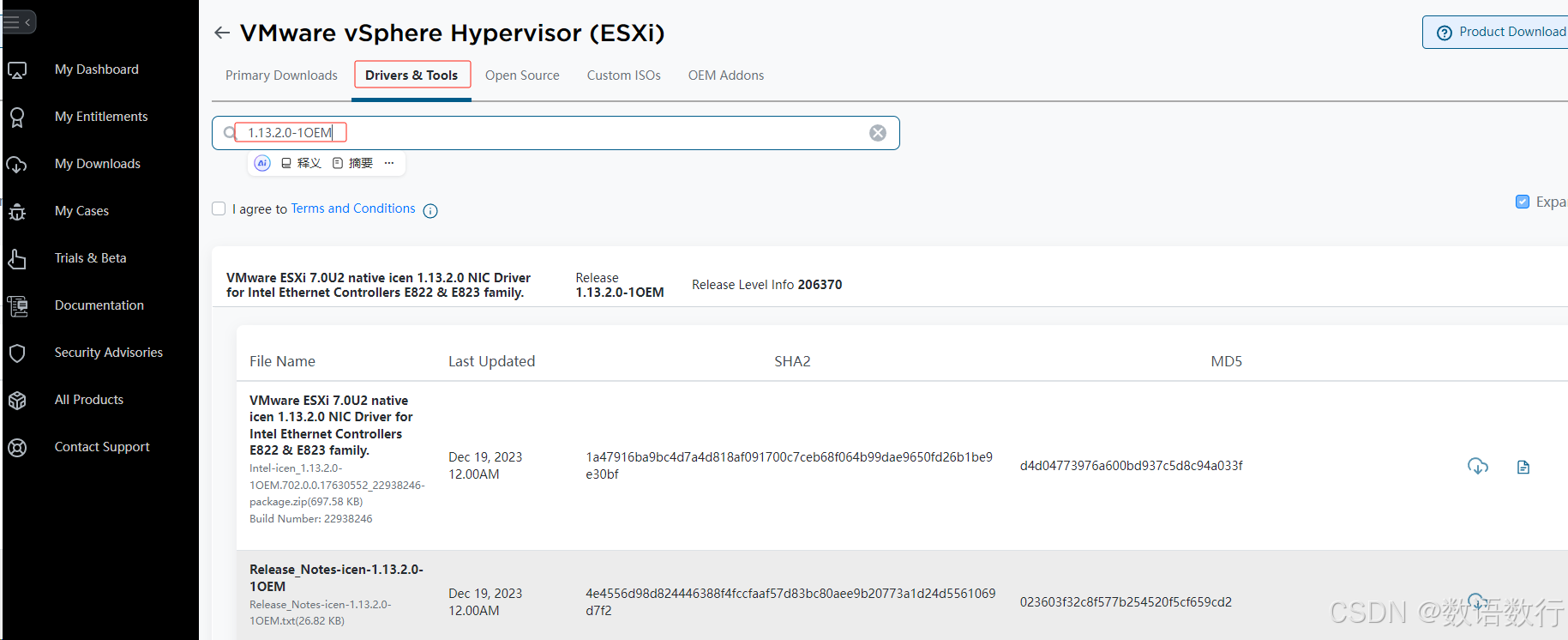
Task: Click MD5 value 023603f32c8f577b254520f5cf659cd2
Action: [x=1126, y=602]
